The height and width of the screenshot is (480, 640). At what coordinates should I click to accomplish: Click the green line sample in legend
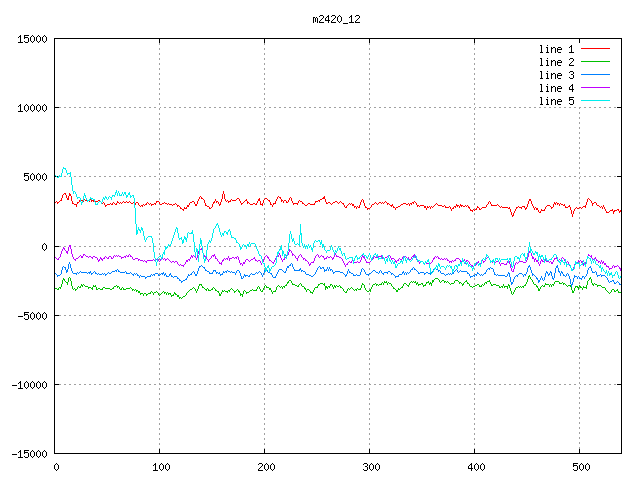coord(595,62)
